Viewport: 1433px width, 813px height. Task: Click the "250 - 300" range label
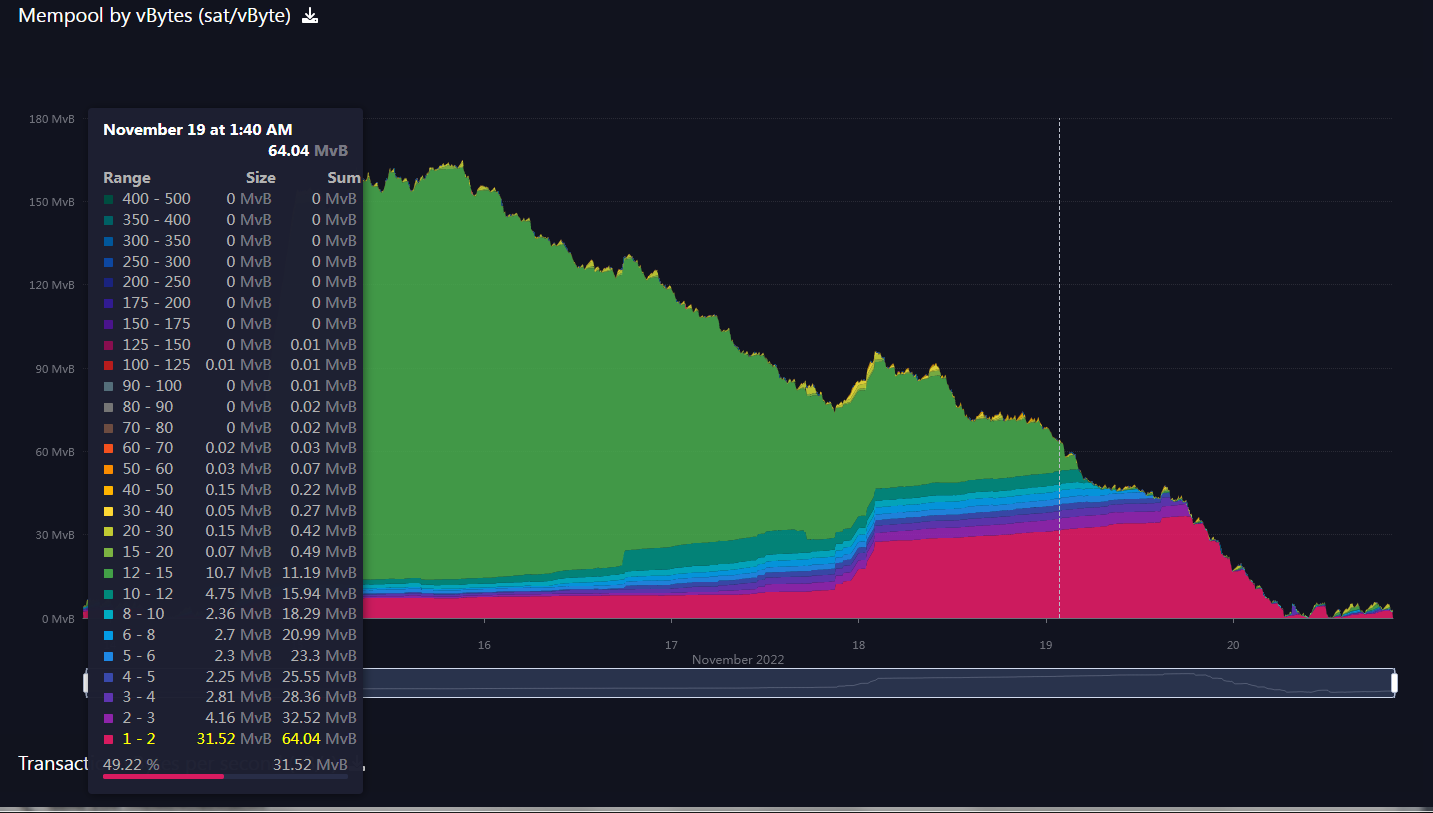point(156,261)
